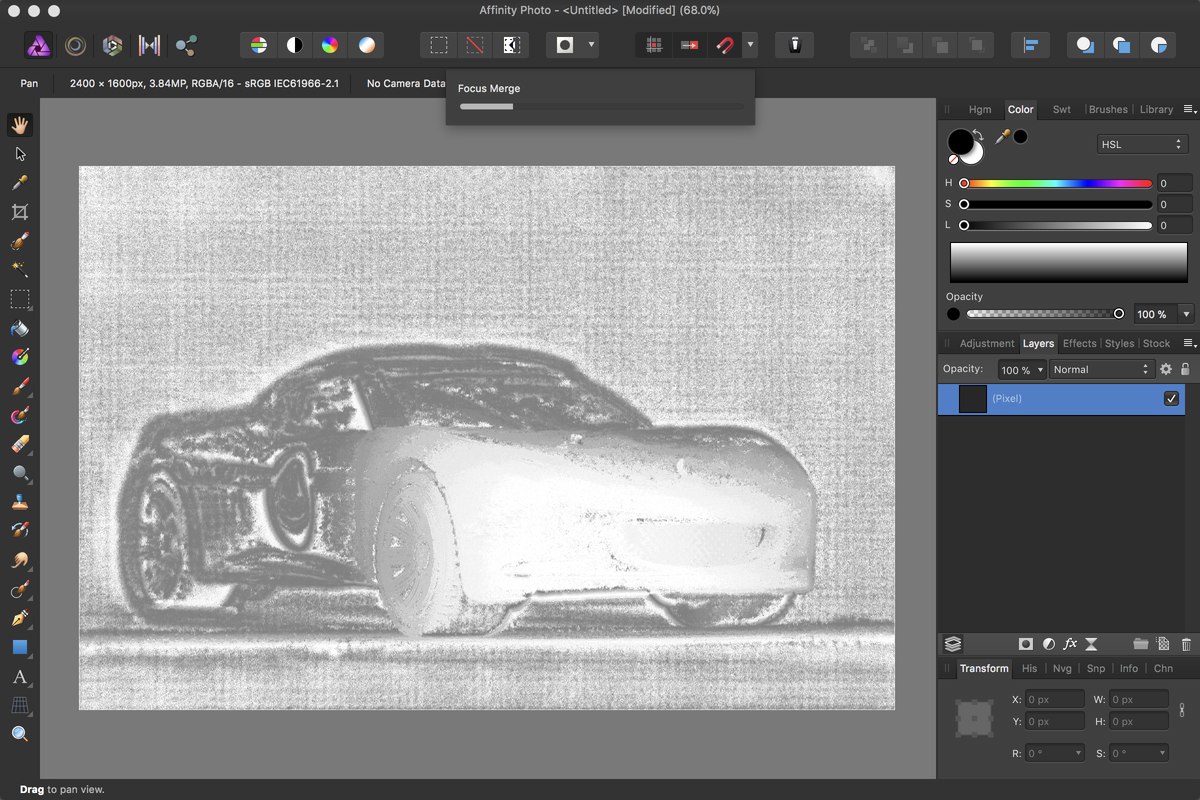Select the Crop tool

pyautogui.click(x=19, y=212)
